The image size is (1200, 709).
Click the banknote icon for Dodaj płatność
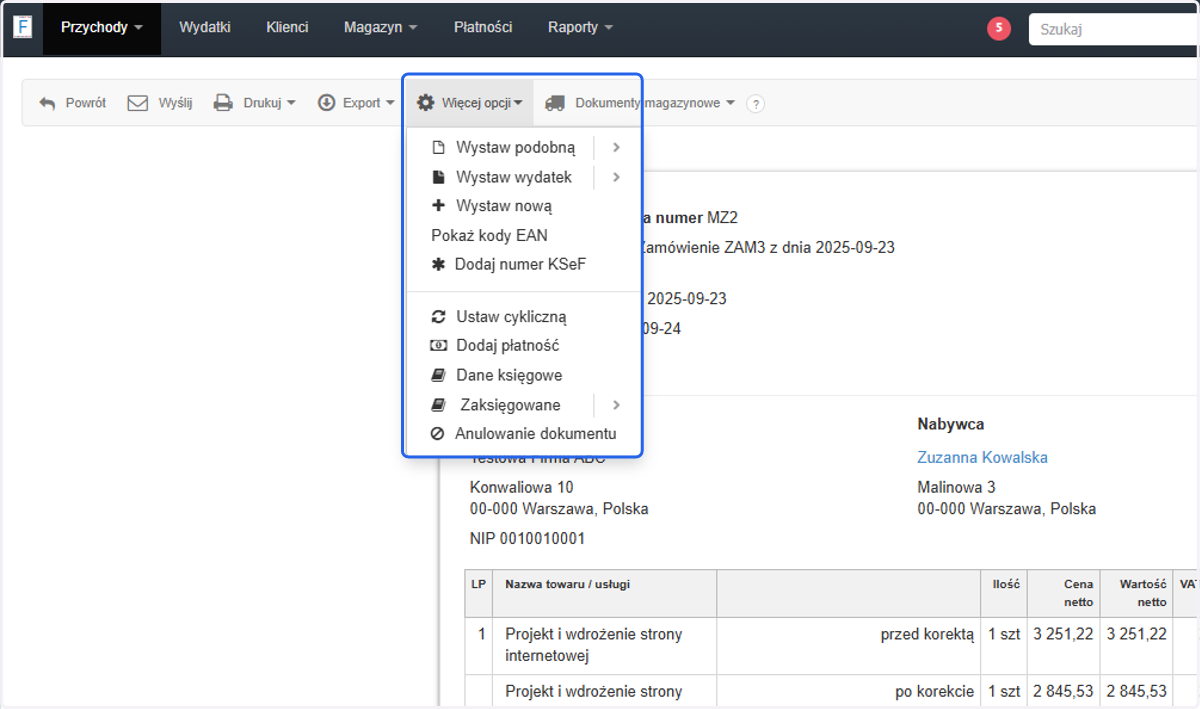click(438, 346)
